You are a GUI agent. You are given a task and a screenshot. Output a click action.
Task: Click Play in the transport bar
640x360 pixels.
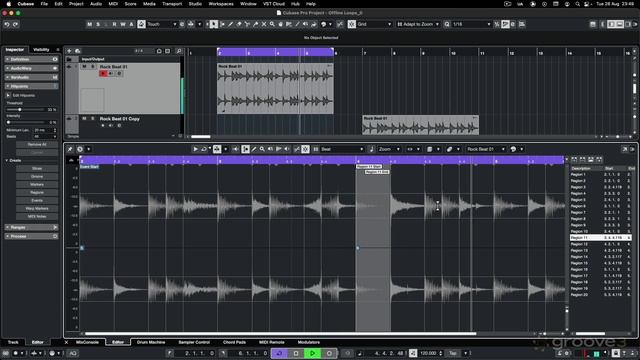tap(313, 353)
